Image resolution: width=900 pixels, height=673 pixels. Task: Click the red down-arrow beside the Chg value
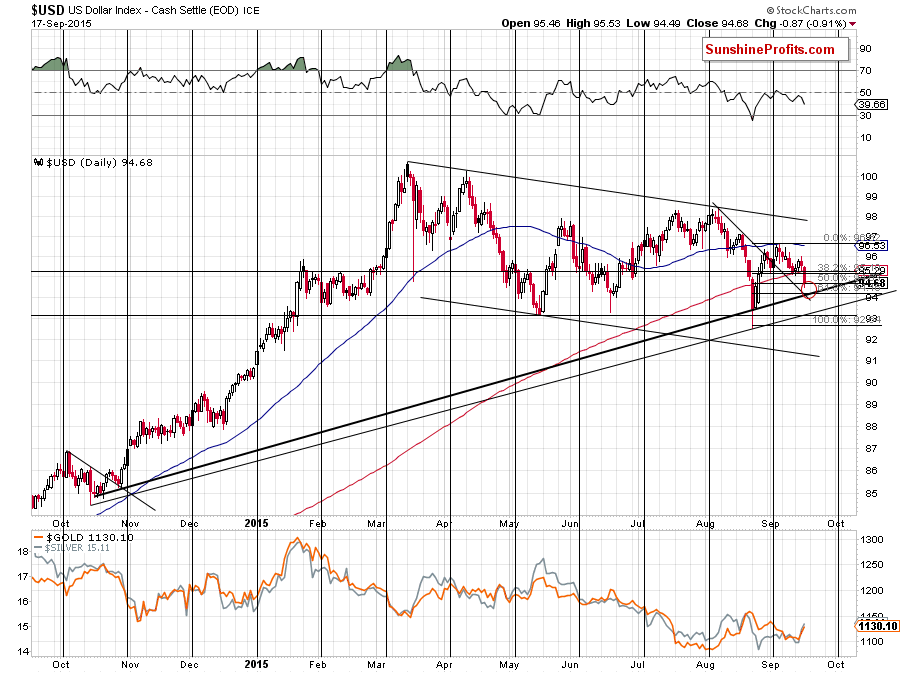click(x=852, y=24)
